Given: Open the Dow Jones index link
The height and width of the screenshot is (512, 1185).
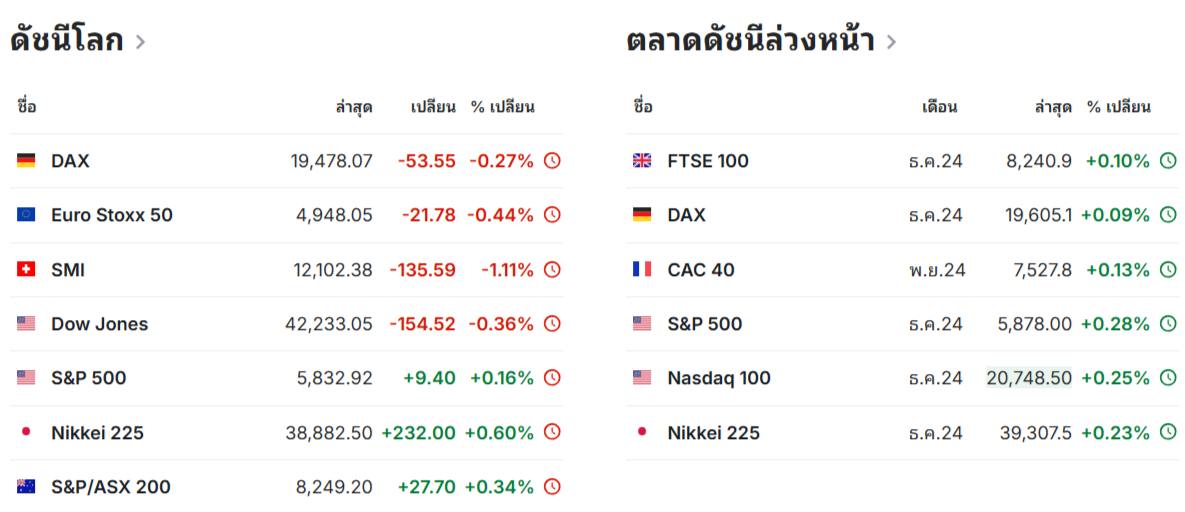Looking at the screenshot, I should [x=99, y=324].
